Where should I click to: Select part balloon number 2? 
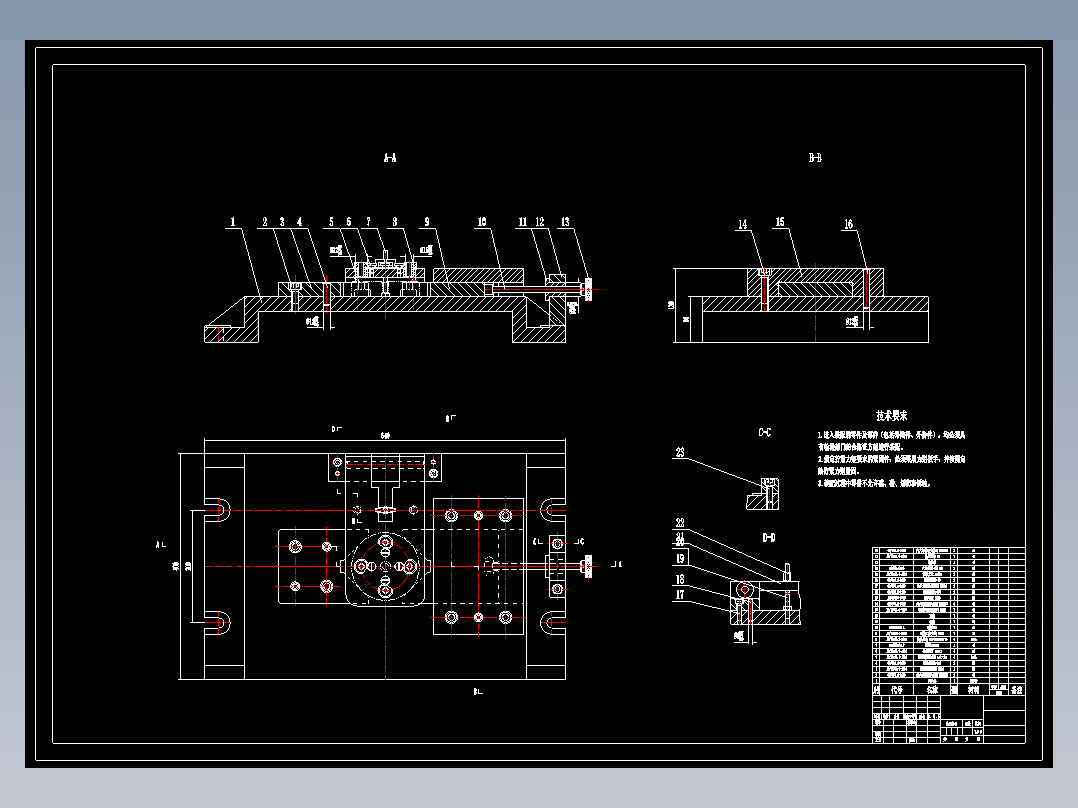(x=265, y=221)
